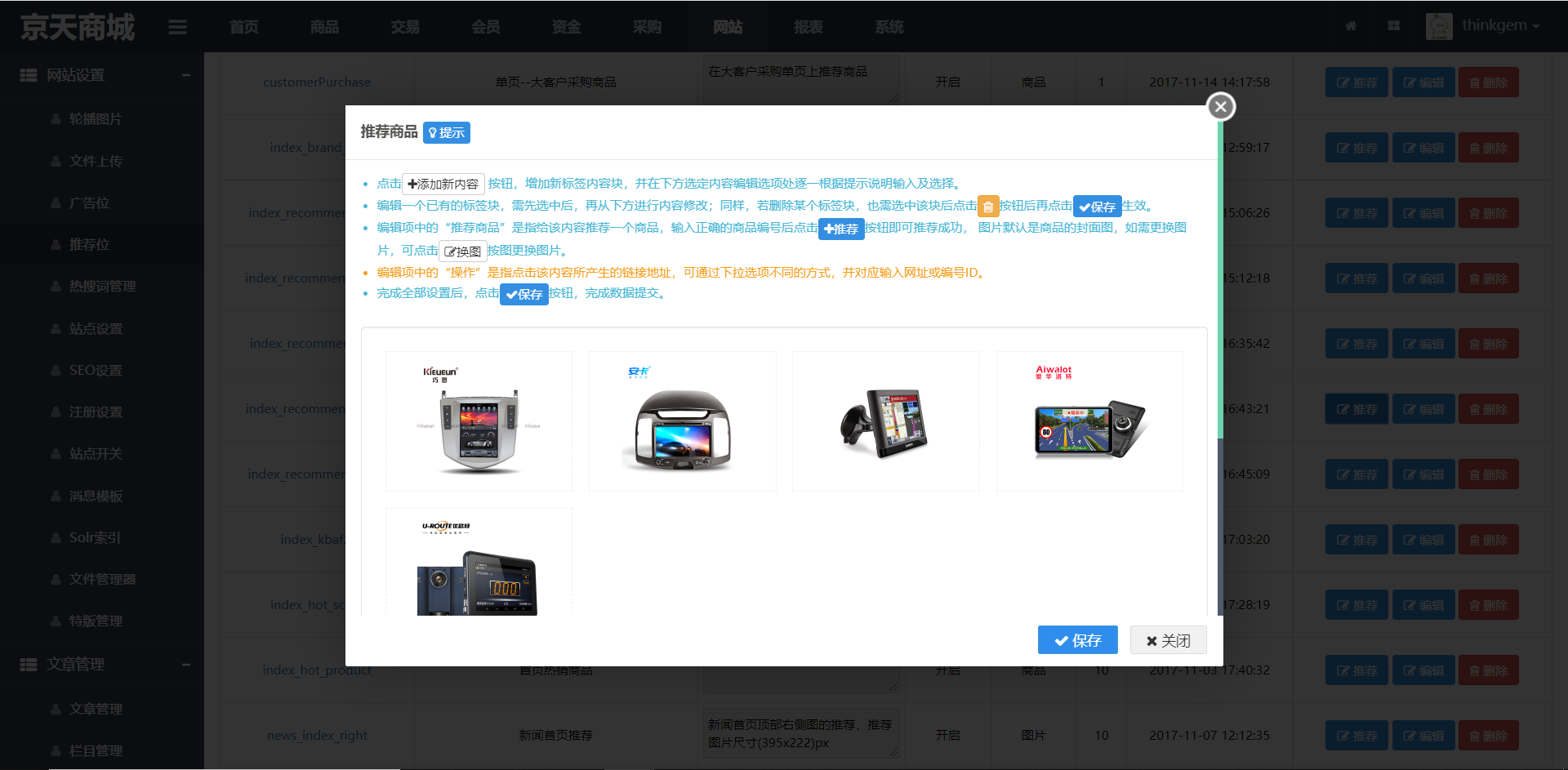Select the Kieueun car navigation product thumbnail
The height and width of the screenshot is (770, 1568).
[x=479, y=421]
